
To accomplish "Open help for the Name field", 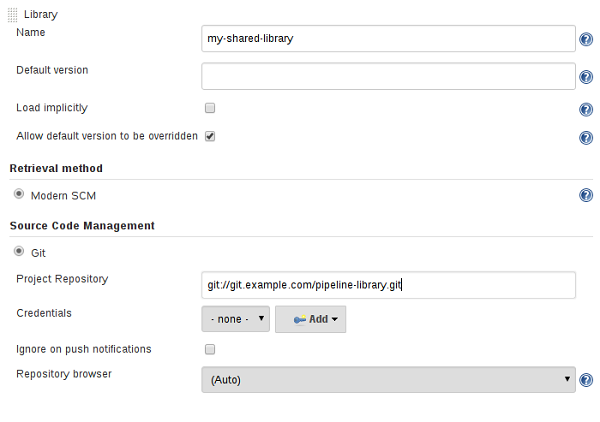I will pos(586,39).
